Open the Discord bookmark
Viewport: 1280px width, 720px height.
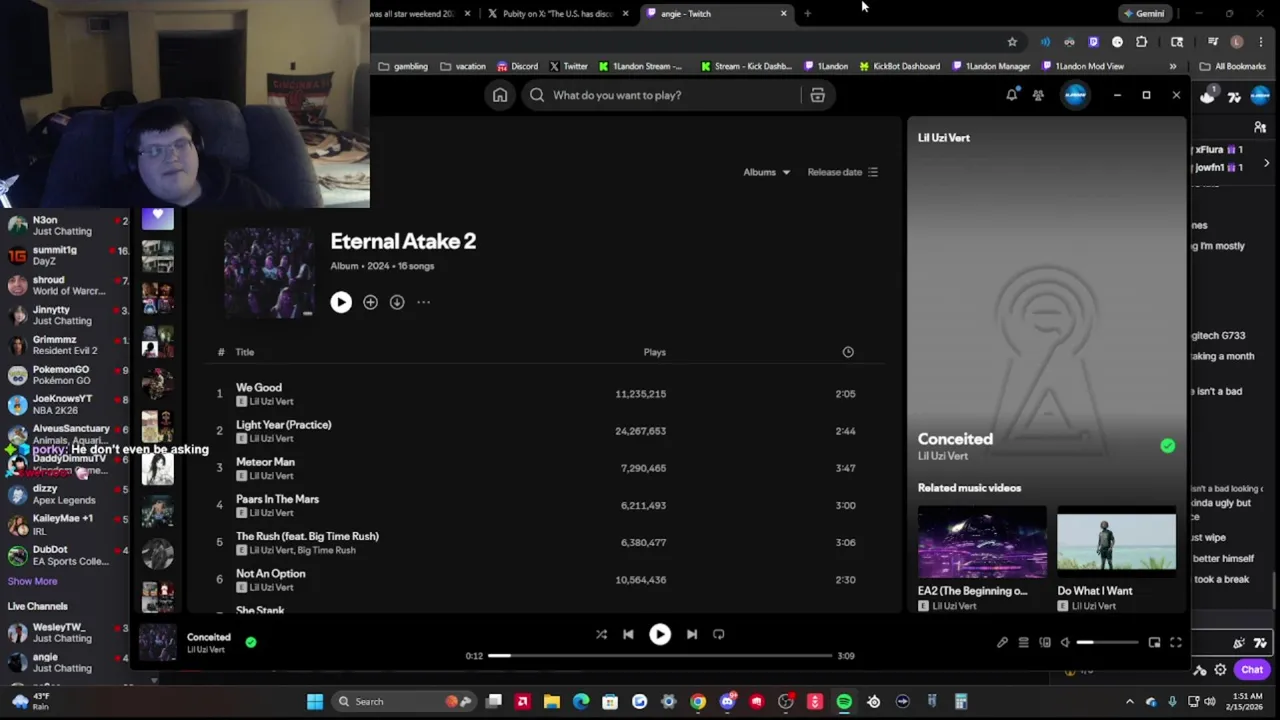click(x=517, y=66)
